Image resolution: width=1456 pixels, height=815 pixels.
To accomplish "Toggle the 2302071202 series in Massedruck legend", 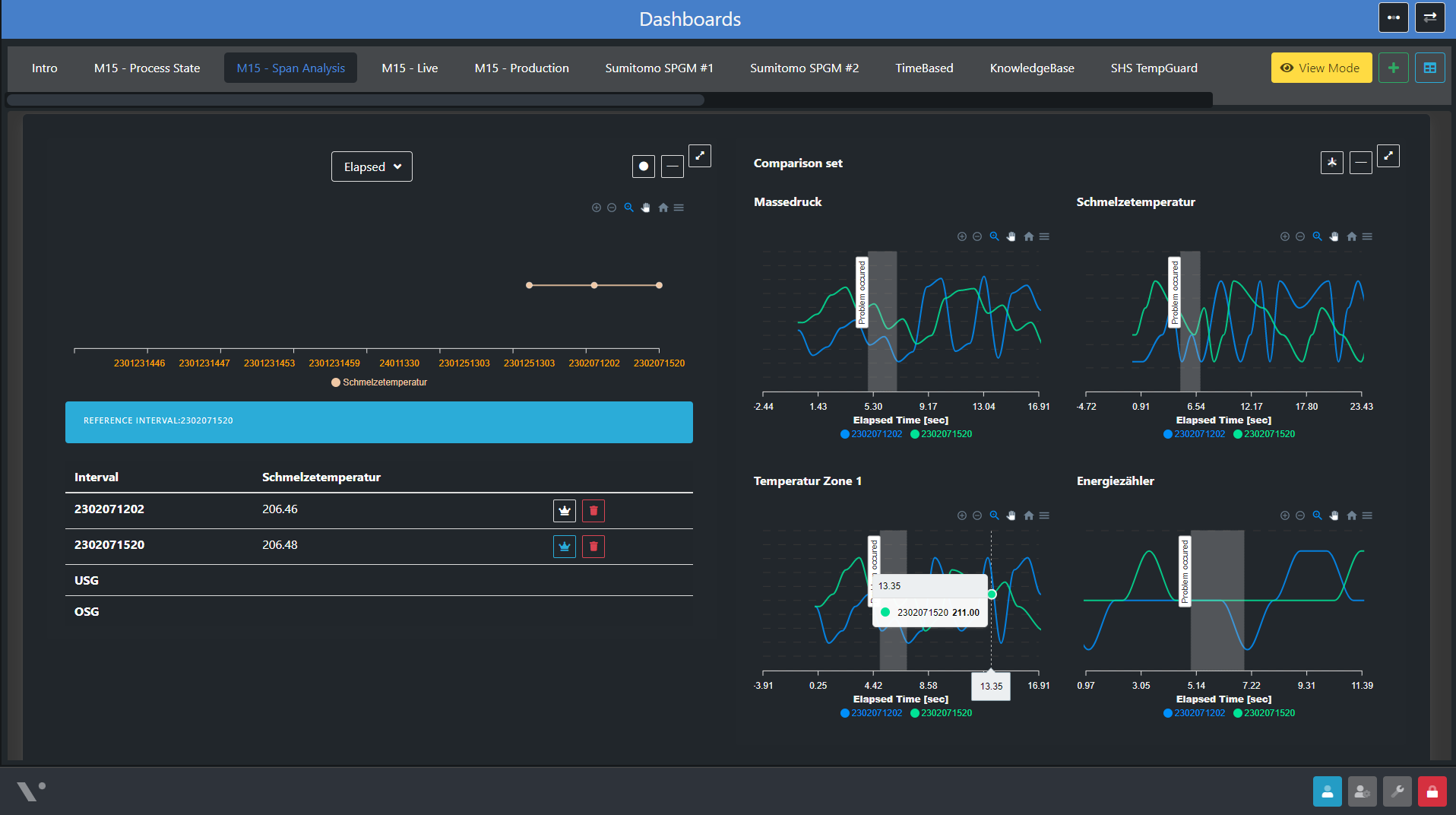I will (871, 434).
